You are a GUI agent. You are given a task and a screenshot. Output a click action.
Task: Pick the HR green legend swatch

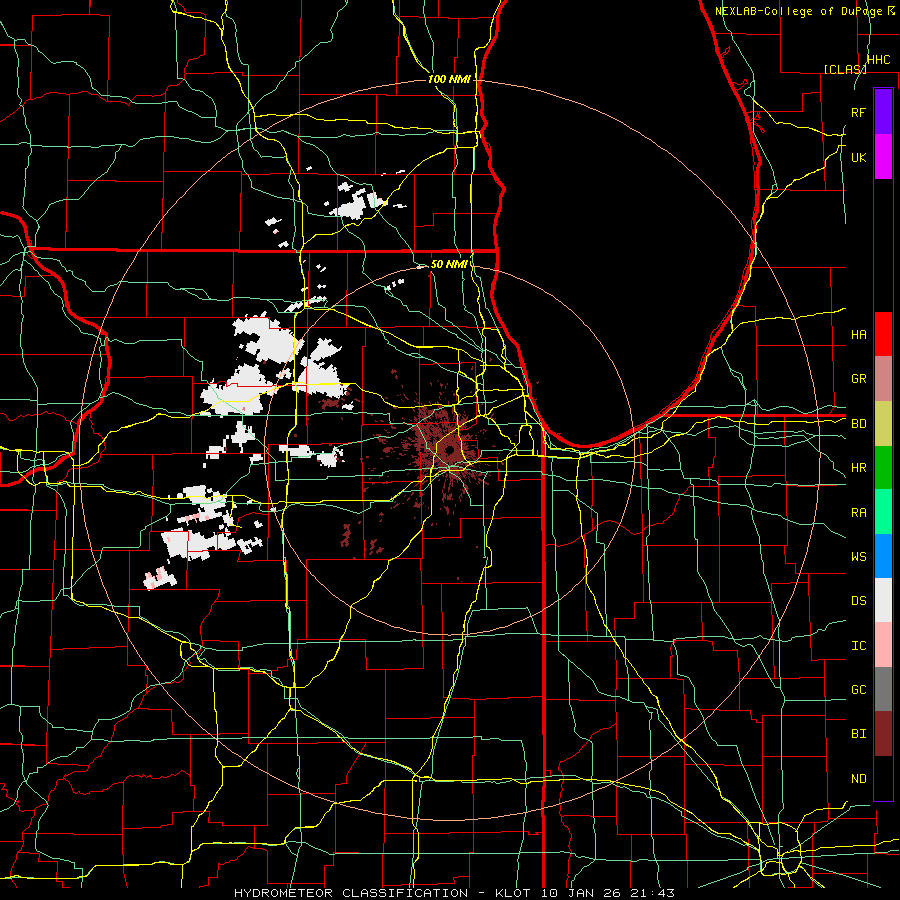(x=883, y=468)
